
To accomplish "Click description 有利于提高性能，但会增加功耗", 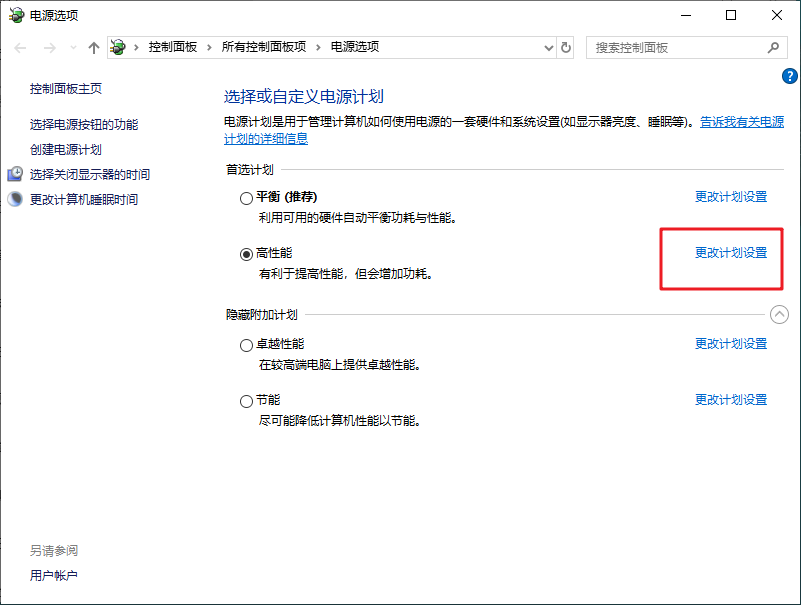I will pos(346,274).
